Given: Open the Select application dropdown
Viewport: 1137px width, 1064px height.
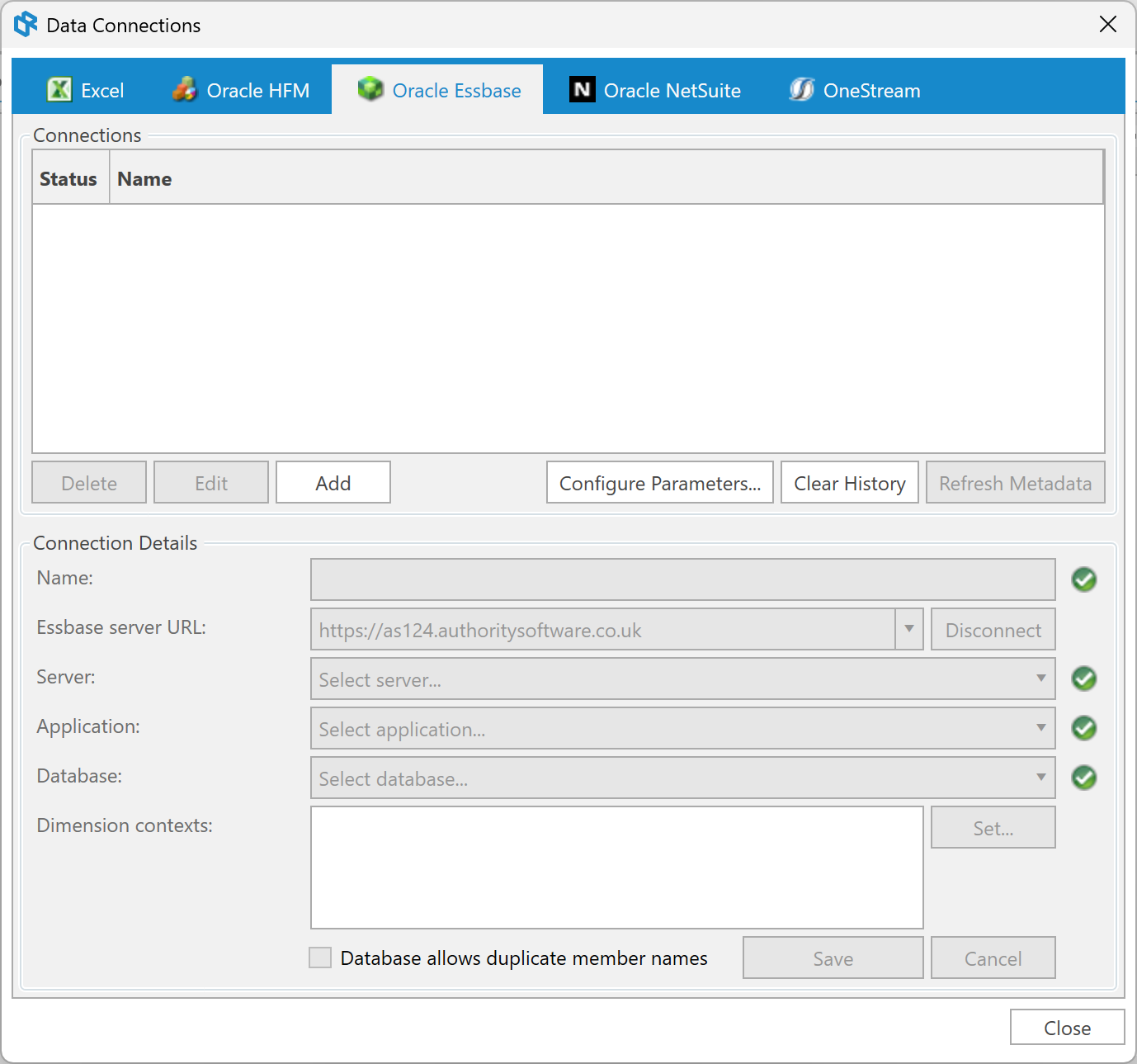Looking at the screenshot, I should point(682,728).
